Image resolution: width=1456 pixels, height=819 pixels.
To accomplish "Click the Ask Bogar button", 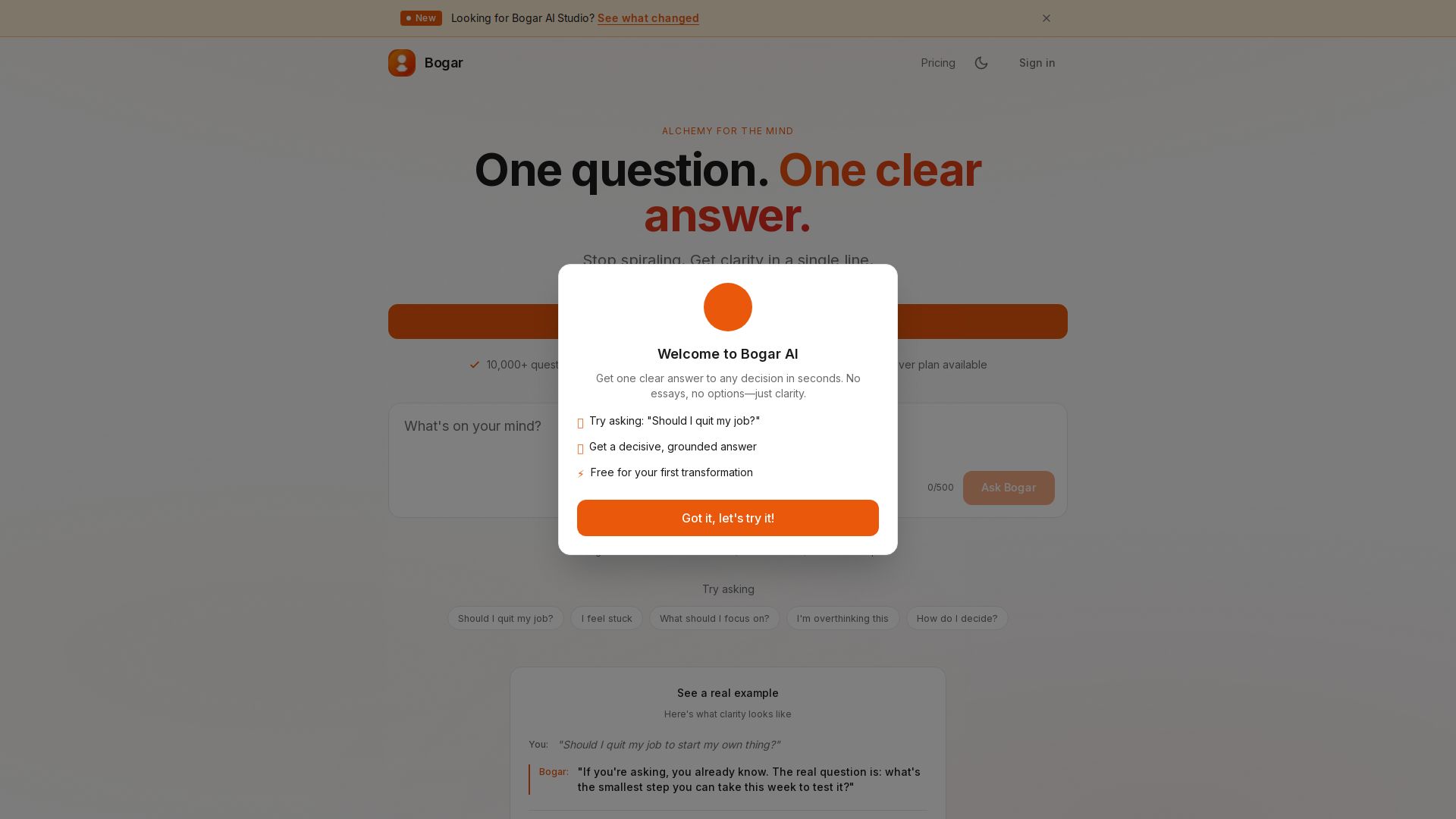I will (x=1009, y=488).
